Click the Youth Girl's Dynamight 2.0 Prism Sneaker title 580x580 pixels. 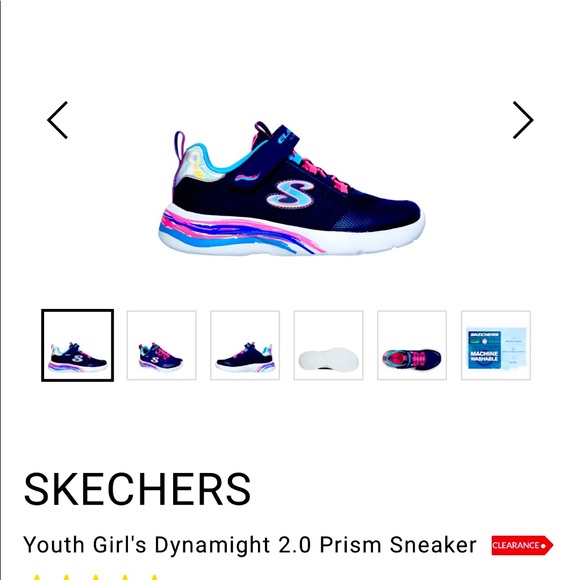point(250,546)
